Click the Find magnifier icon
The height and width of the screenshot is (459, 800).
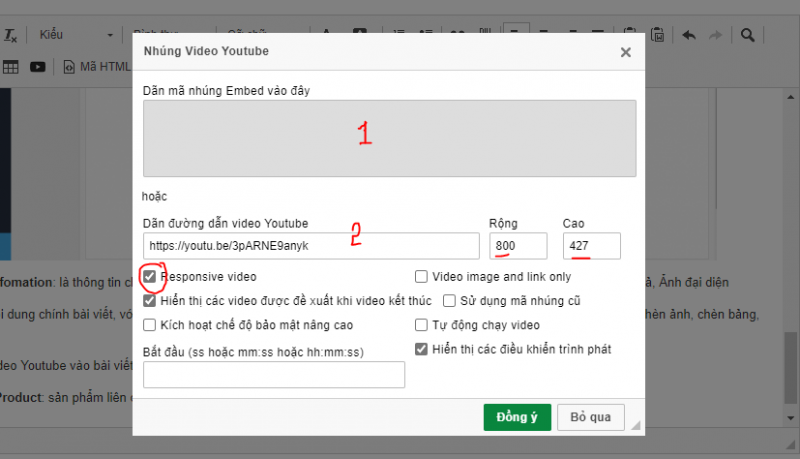748,35
